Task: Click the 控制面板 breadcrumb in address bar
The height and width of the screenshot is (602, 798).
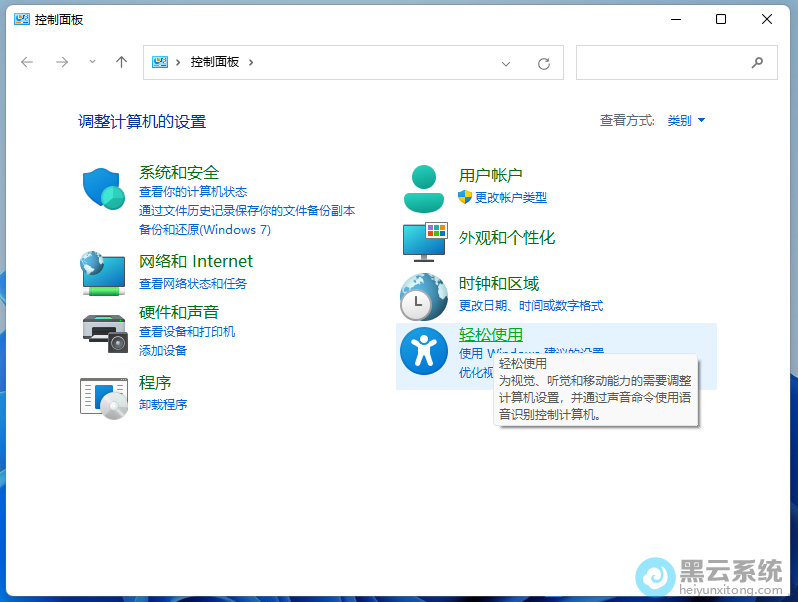Action: pyautogui.click(x=214, y=62)
